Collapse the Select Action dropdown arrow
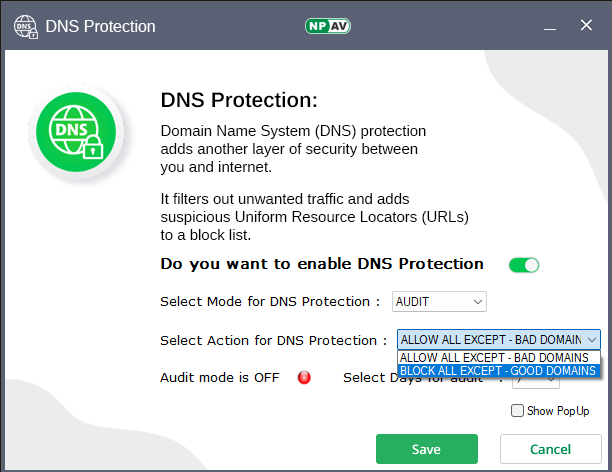612x472 pixels. click(x=592, y=340)
